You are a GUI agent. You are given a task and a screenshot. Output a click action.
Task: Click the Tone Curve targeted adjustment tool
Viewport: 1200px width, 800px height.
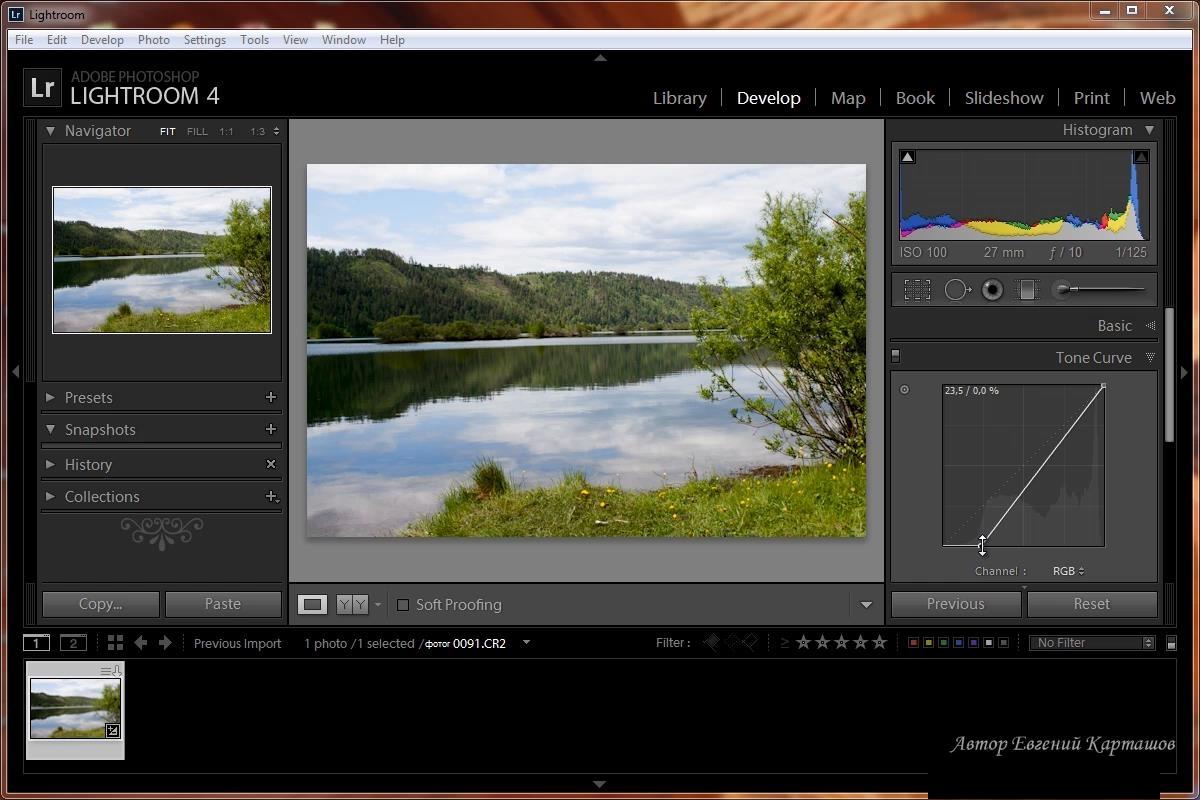[905, 390]
